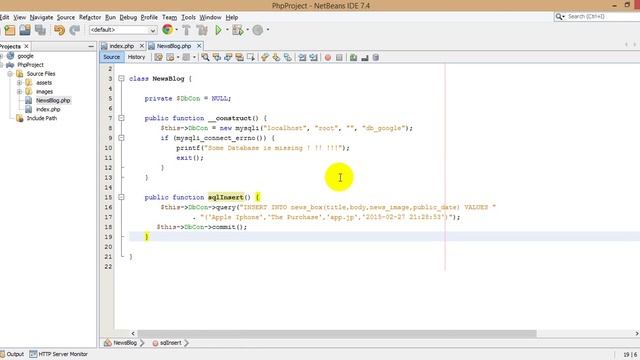Open the Help menu
The image size is (640, 360).
pyautogui.click(x=232, y=17)
